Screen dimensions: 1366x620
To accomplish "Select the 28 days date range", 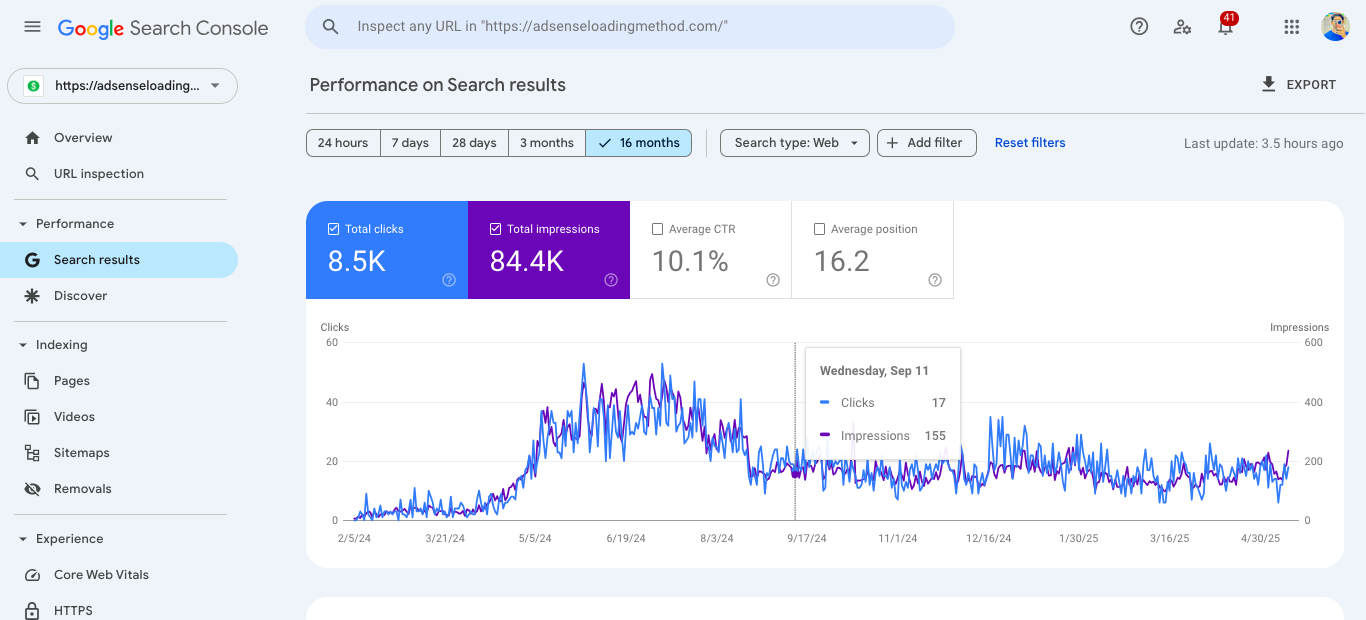I will click(x=474, y=143).
